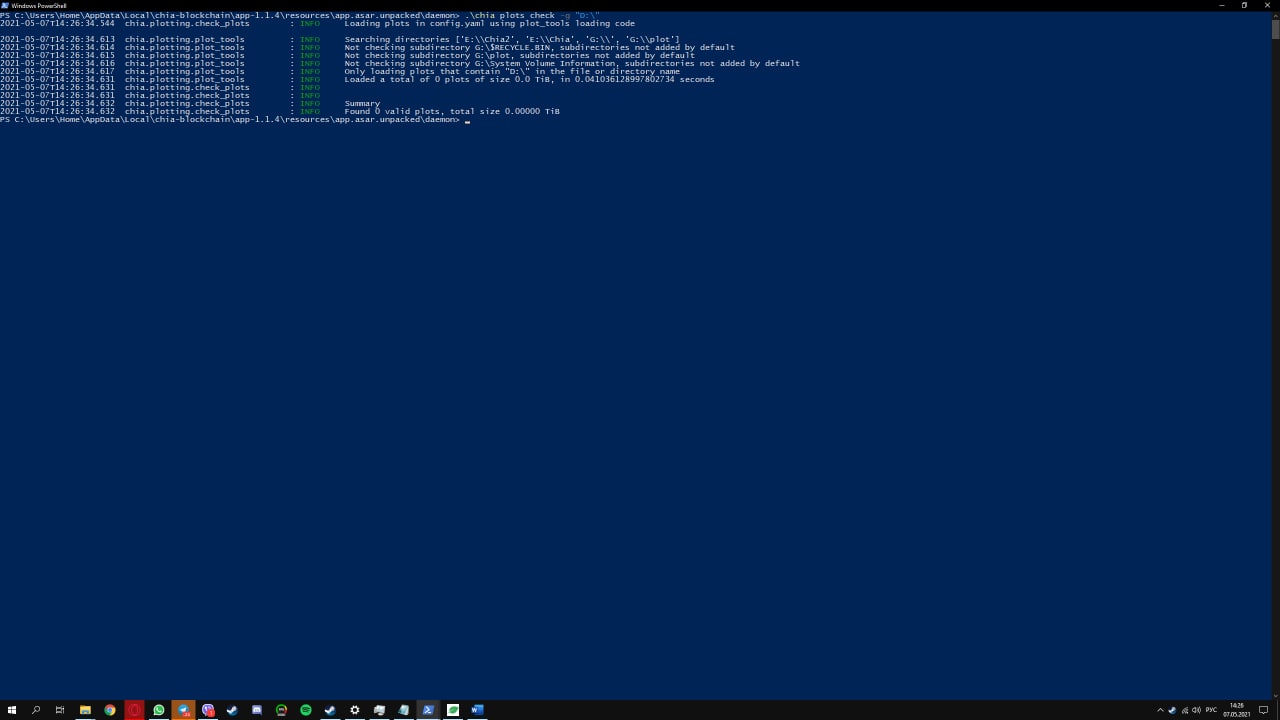1280x720 pixels.
Task: Open taskbar Search magnifier
Action: [36, 710]
